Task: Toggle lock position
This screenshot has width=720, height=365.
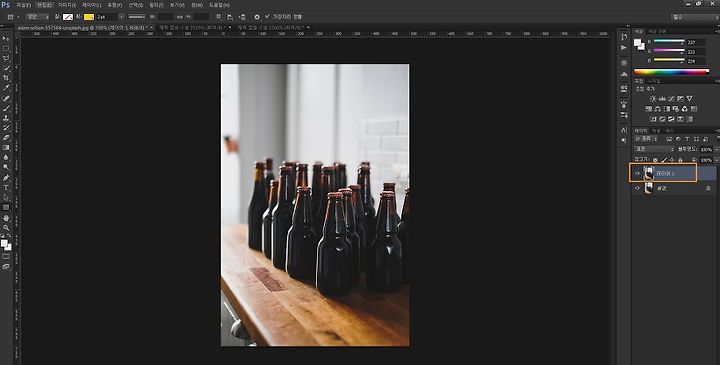Action: 672,160
